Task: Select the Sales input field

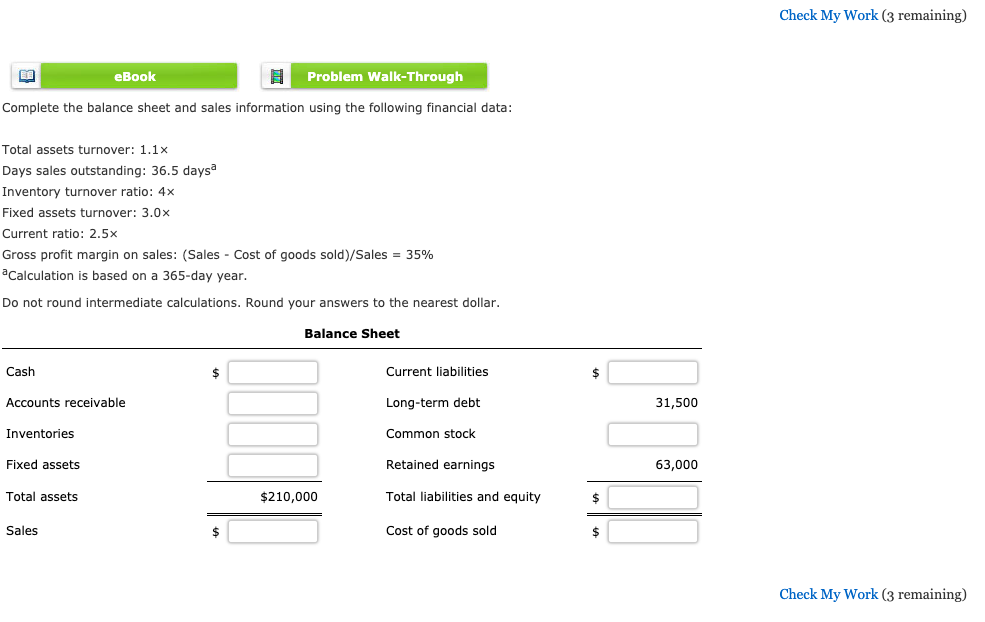Action: [272, 530]
